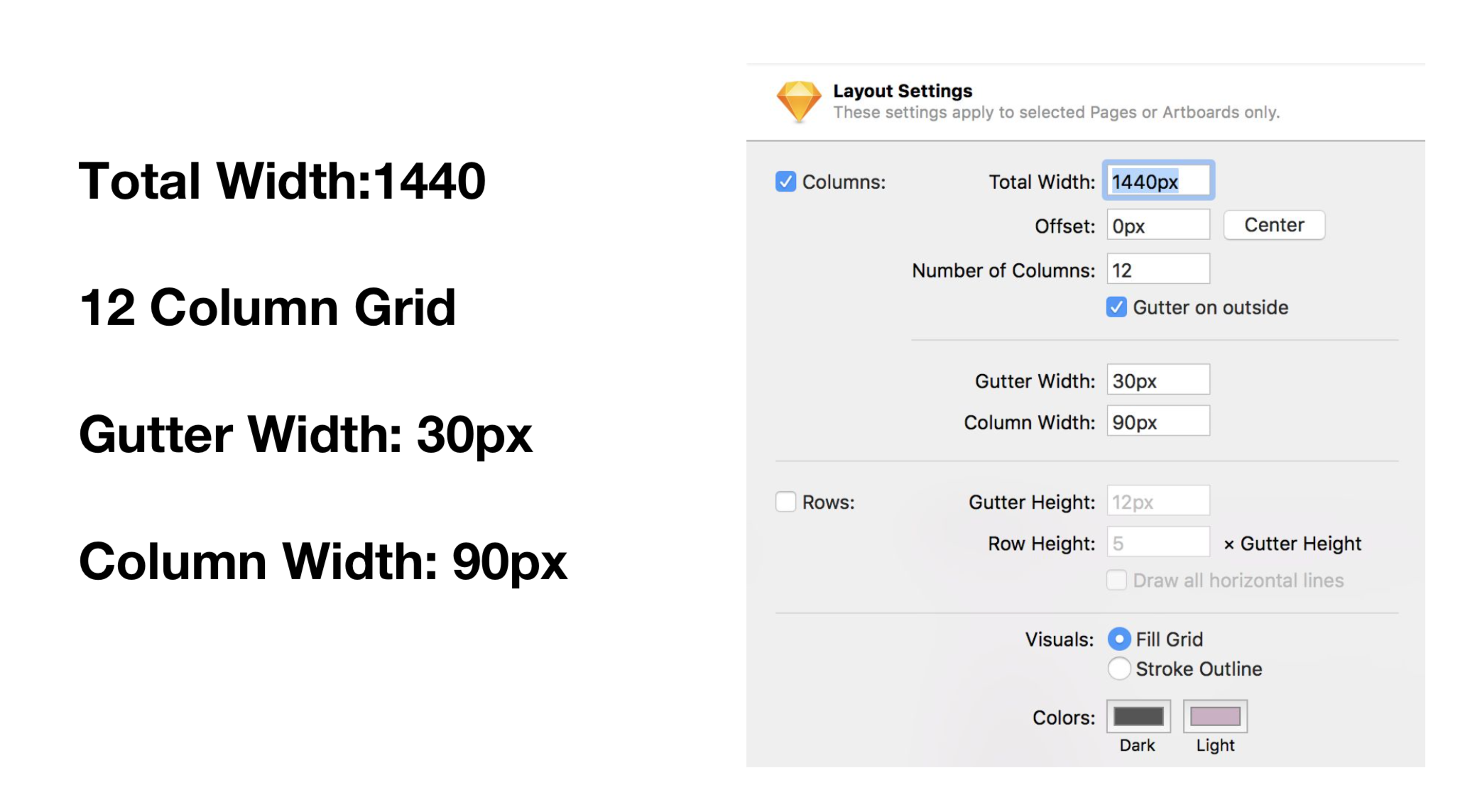This screenshot has height=812, width=1460.
Task: Check Draw all horizontal lines option
Action: pos(1116,580)
